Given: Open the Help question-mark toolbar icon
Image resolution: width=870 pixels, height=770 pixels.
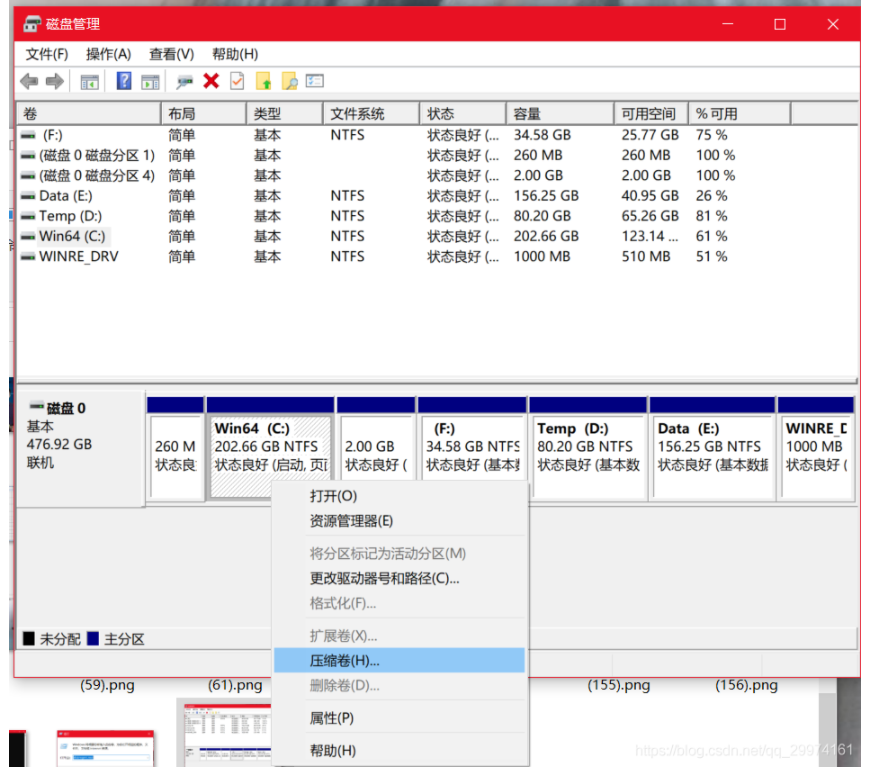Looking at the screenshot, I should coord(124,81).
